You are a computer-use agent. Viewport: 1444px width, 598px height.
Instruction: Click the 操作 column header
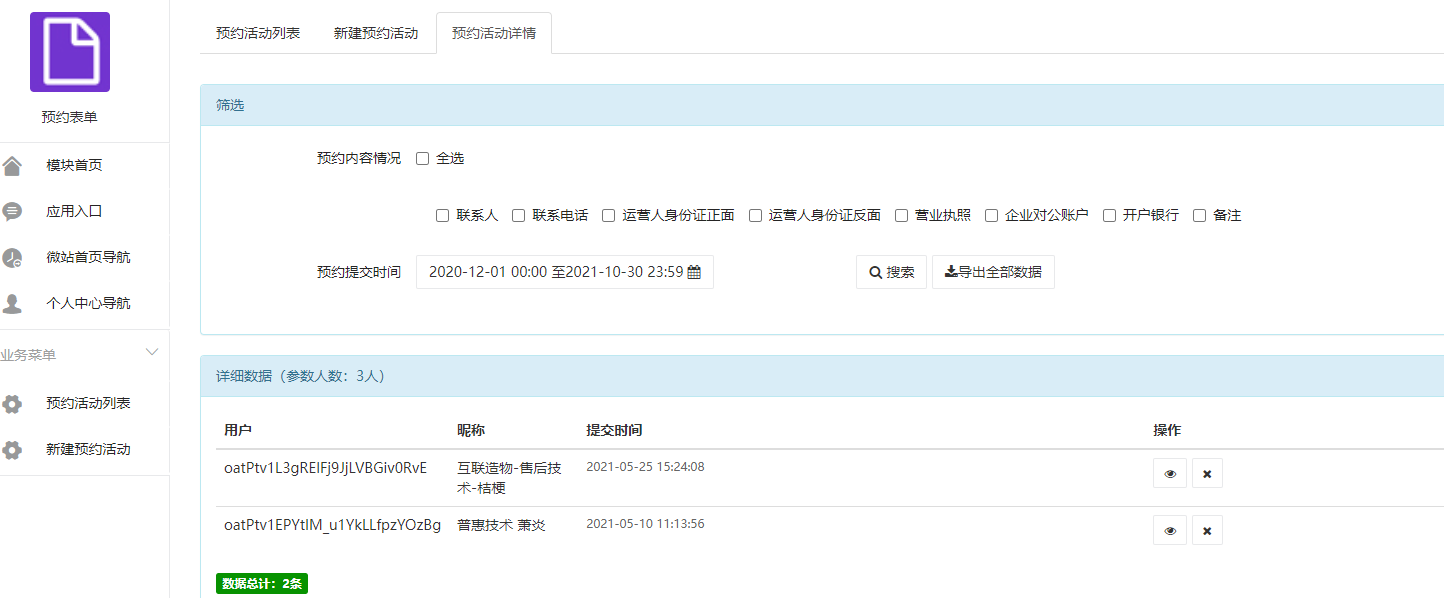(1167, 430)
